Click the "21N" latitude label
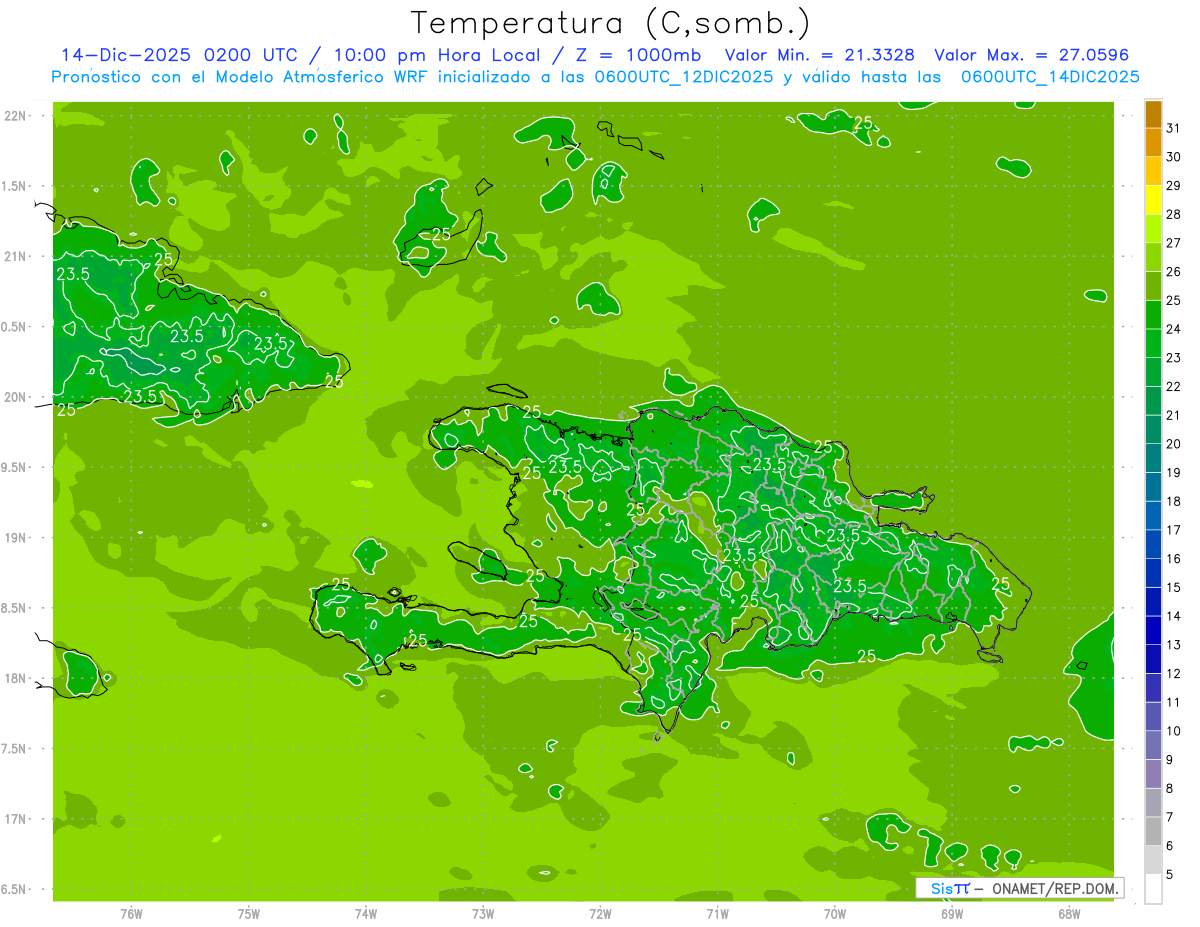 pyautogui.click(x=16, y=256)
